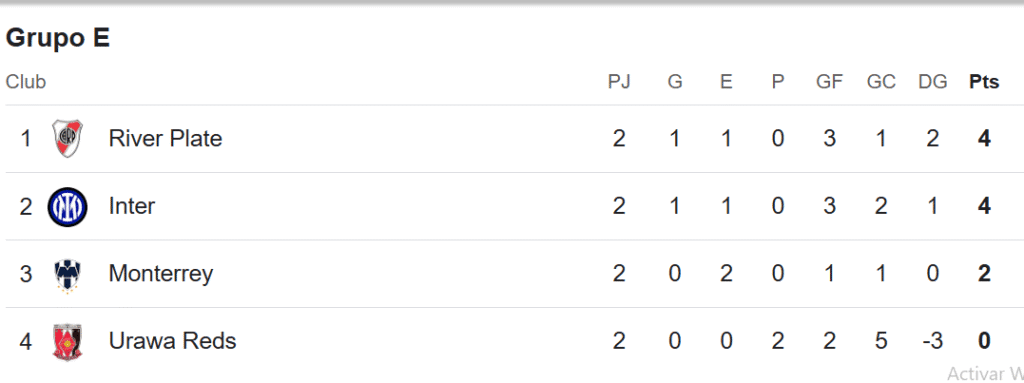
Task: Click Urawa Reds goals against value 5
Action: click(881, 341)
